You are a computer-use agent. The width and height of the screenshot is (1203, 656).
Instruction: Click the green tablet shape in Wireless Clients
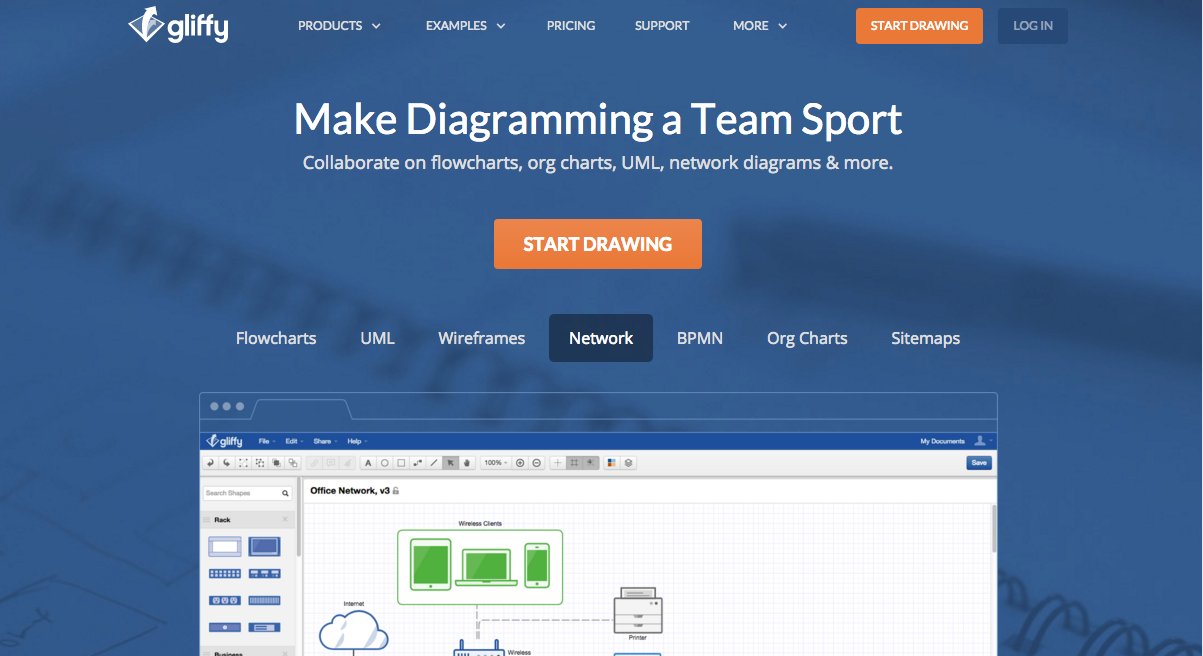pyautogui.click(x=430, y=563)
